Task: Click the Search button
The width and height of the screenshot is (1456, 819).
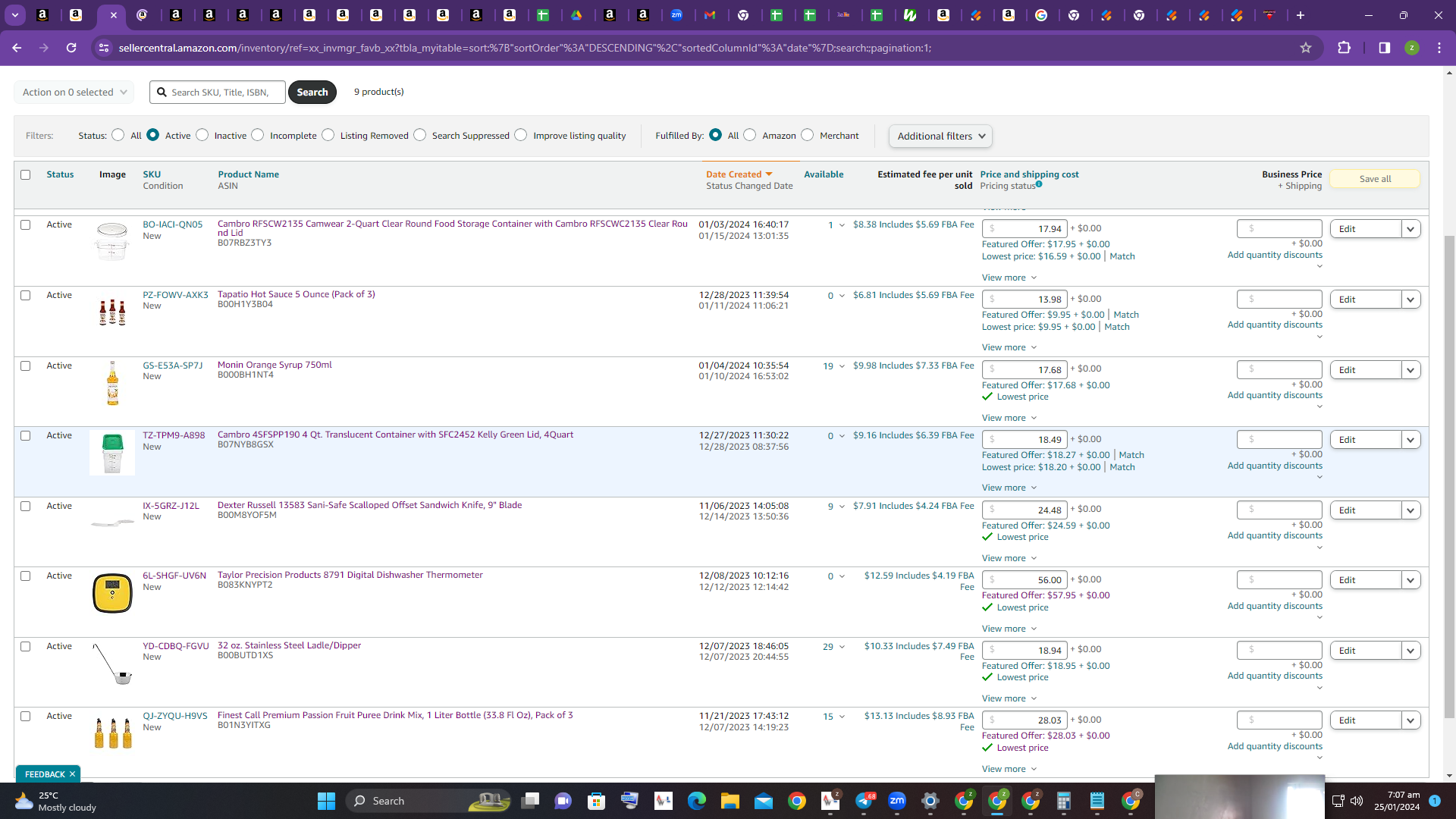Action: (x=312, y=92)
